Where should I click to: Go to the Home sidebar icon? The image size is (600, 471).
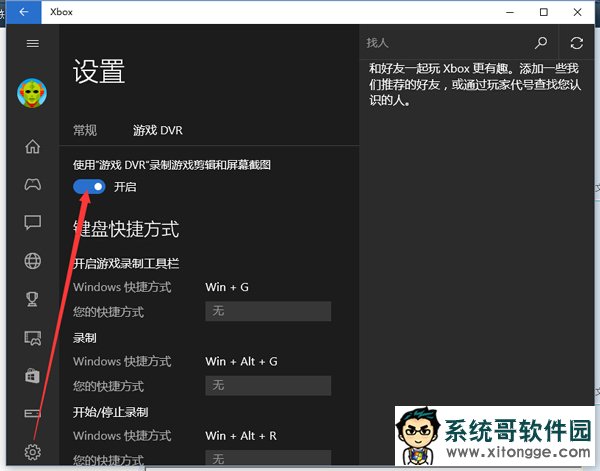(33, 146)
